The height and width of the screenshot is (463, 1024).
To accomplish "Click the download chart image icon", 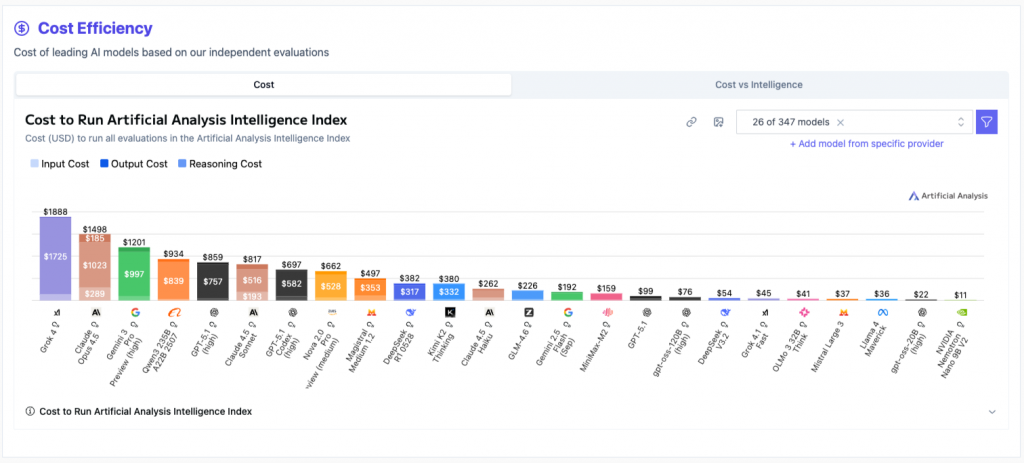I will click(717, 122).
